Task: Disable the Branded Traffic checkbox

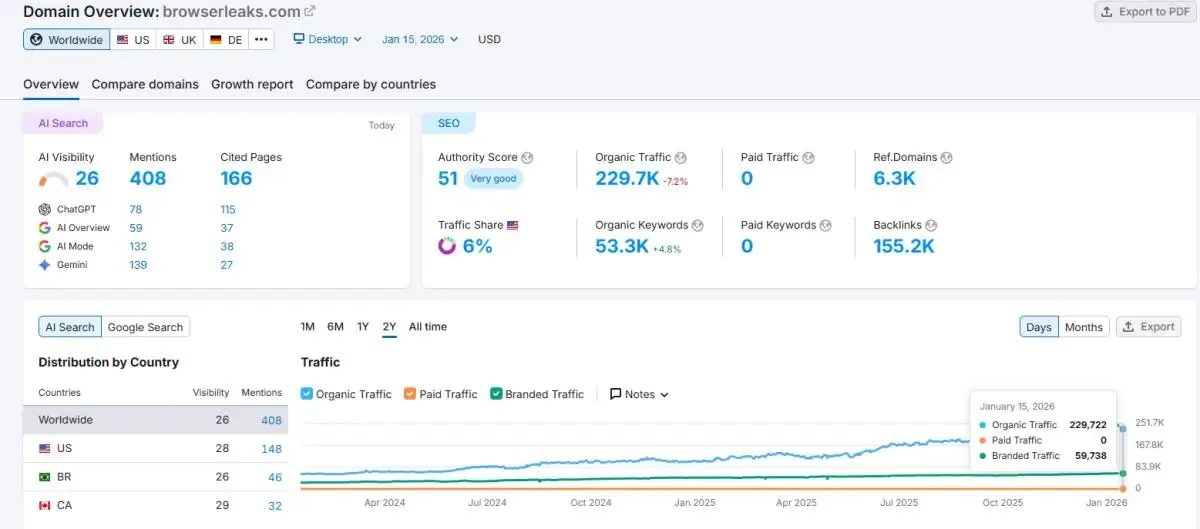Action: (x=496, y=394)
